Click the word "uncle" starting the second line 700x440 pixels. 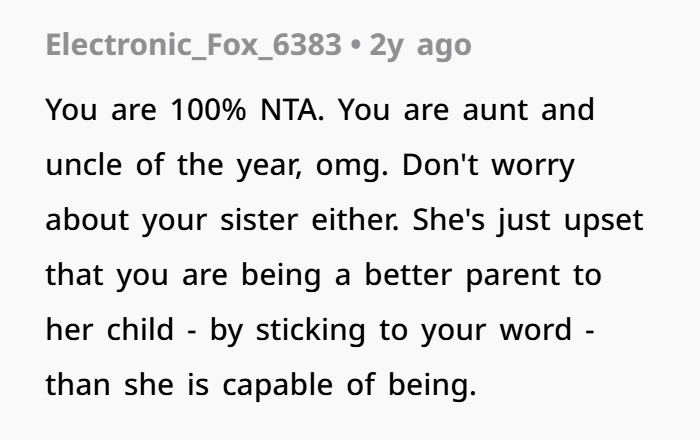click(x=83, y=165)
